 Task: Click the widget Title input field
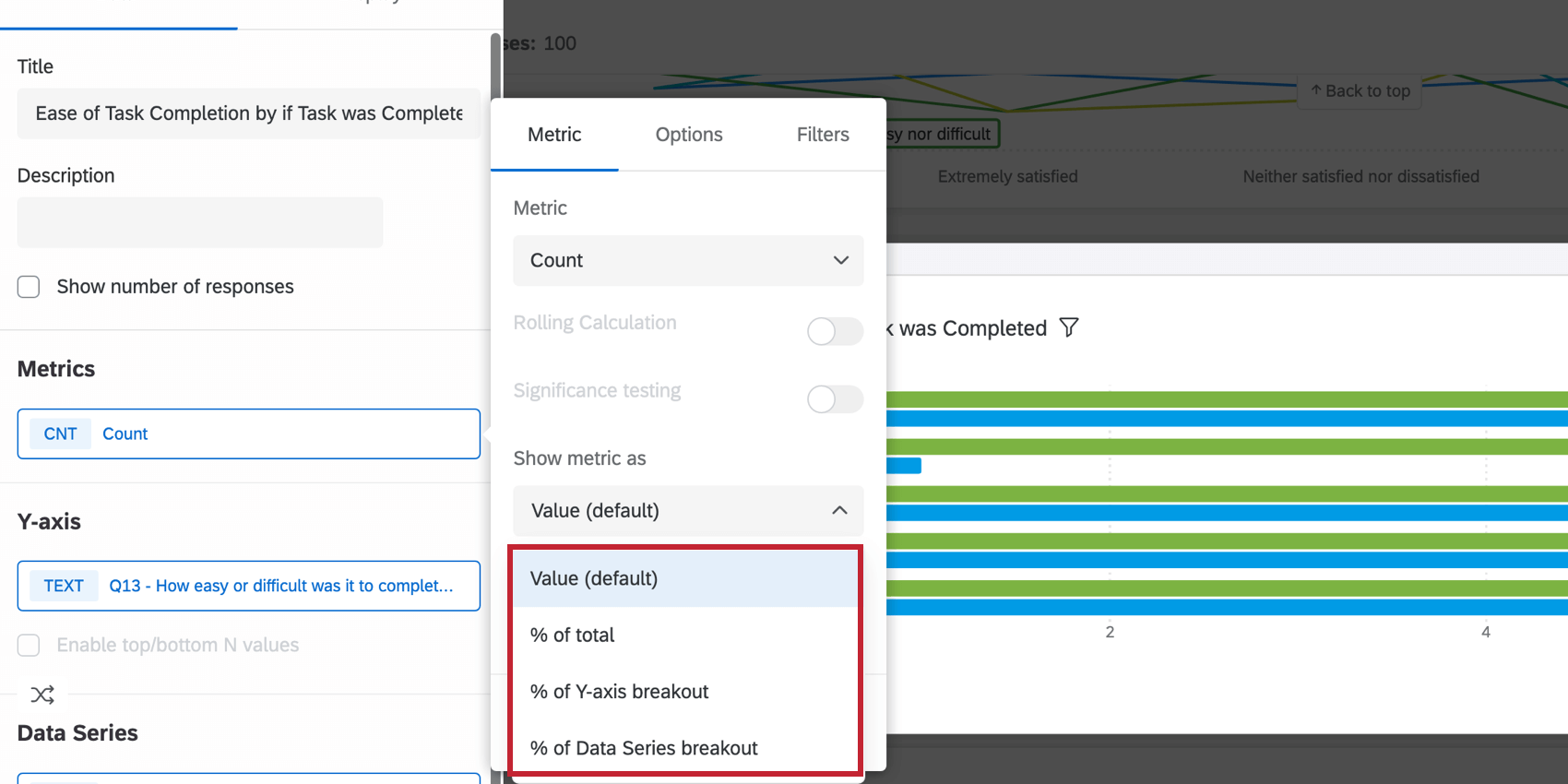coord(249,113)
